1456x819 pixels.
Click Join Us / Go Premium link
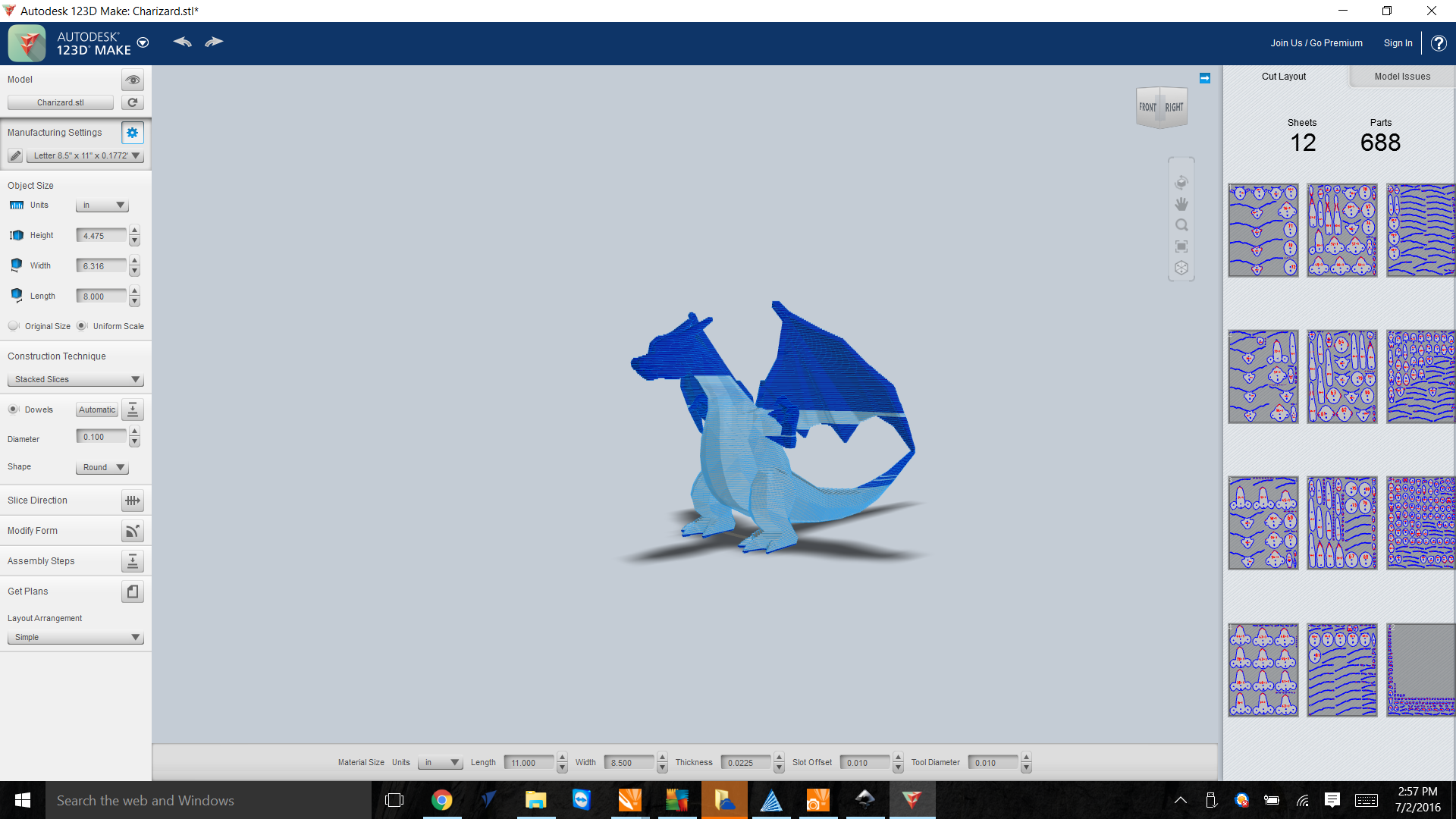(1316, 43)
